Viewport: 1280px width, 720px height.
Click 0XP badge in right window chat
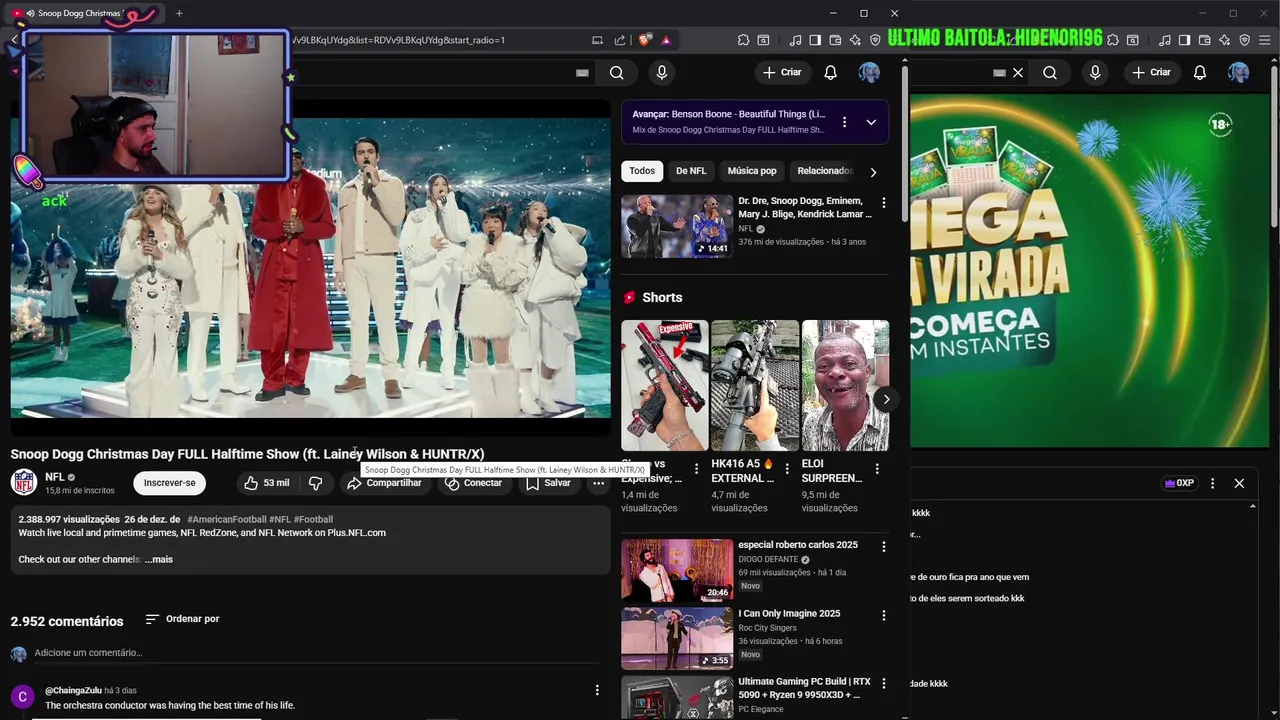pyautogui.click(x=1180, y=483)
